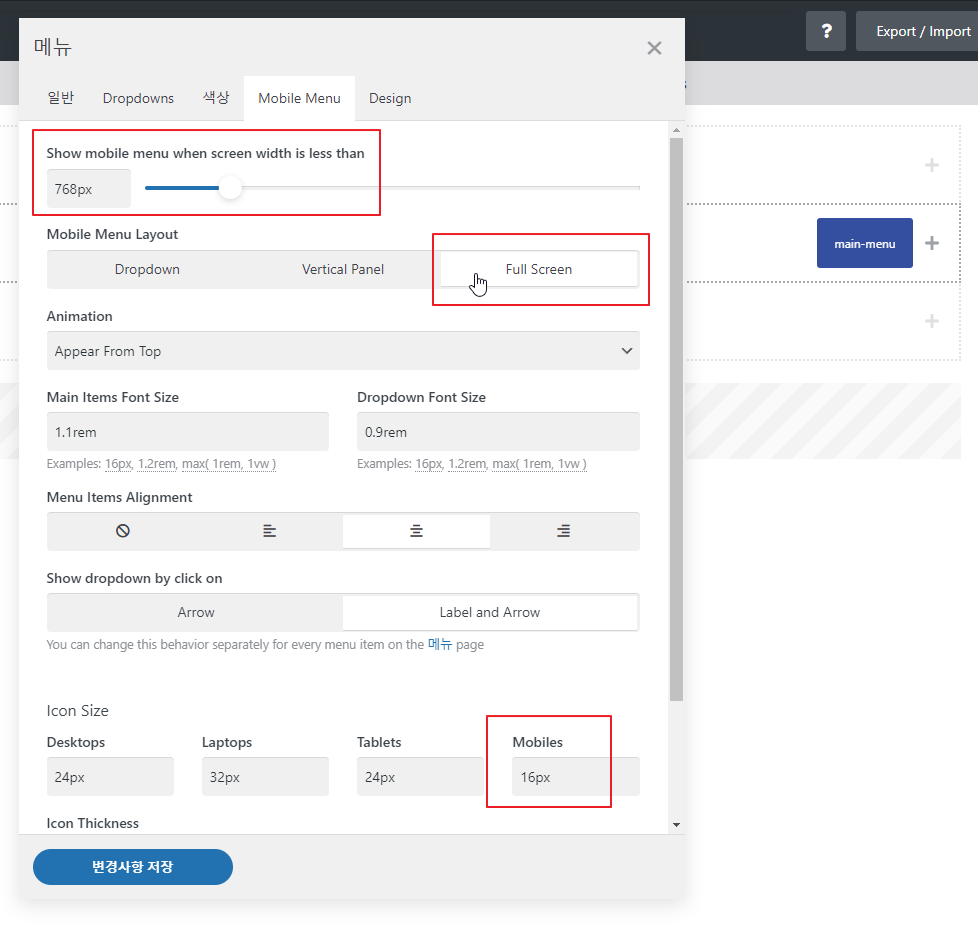Click the 1.2rem example under Main Items Font Size
The width and height of the screenshot is (978, 925).
pyautogui.click(x=157, y=464)
